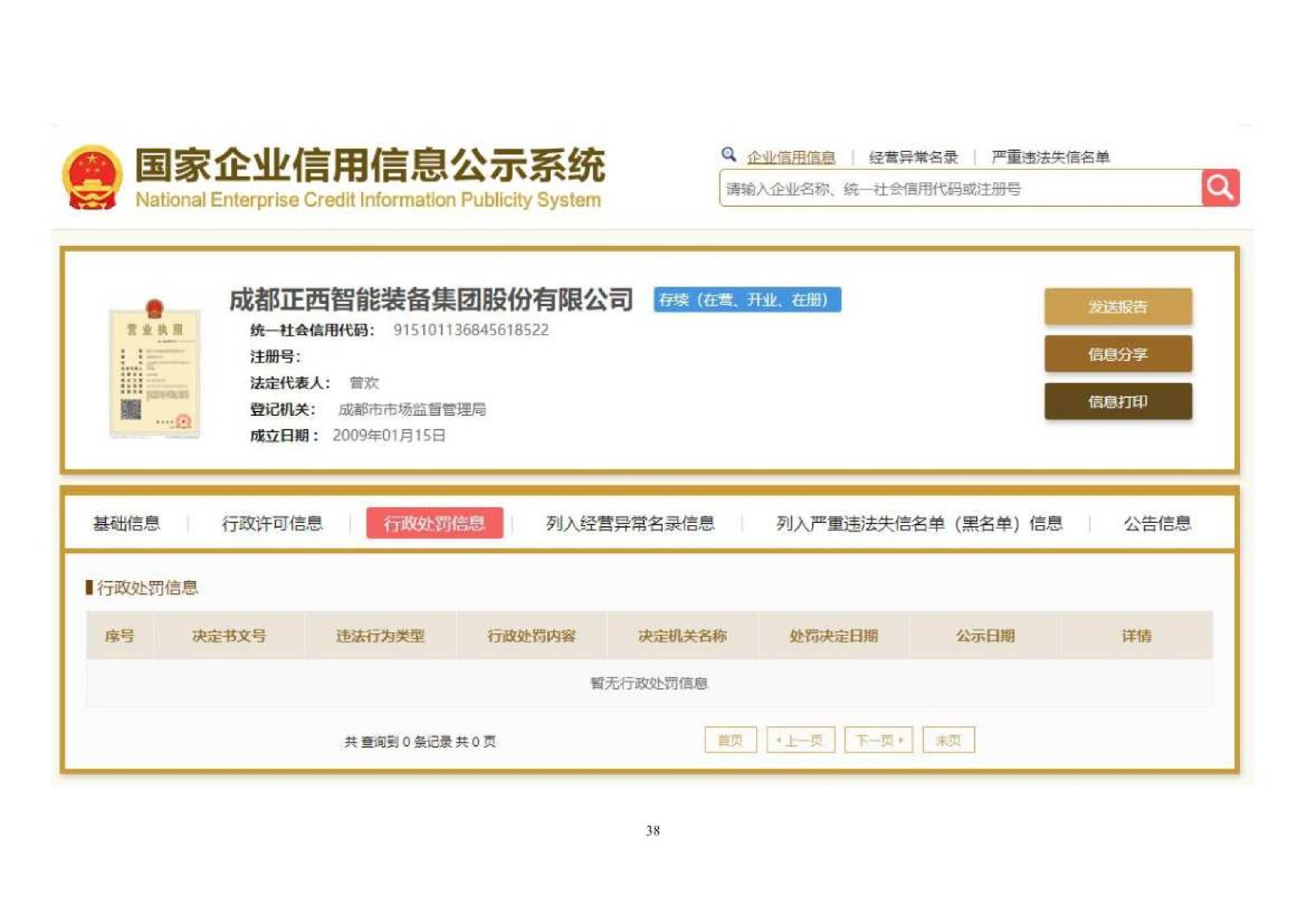Jump to last page with 末页
The width and height of the screenshot is (1307, 924).
tap(948, 740)
